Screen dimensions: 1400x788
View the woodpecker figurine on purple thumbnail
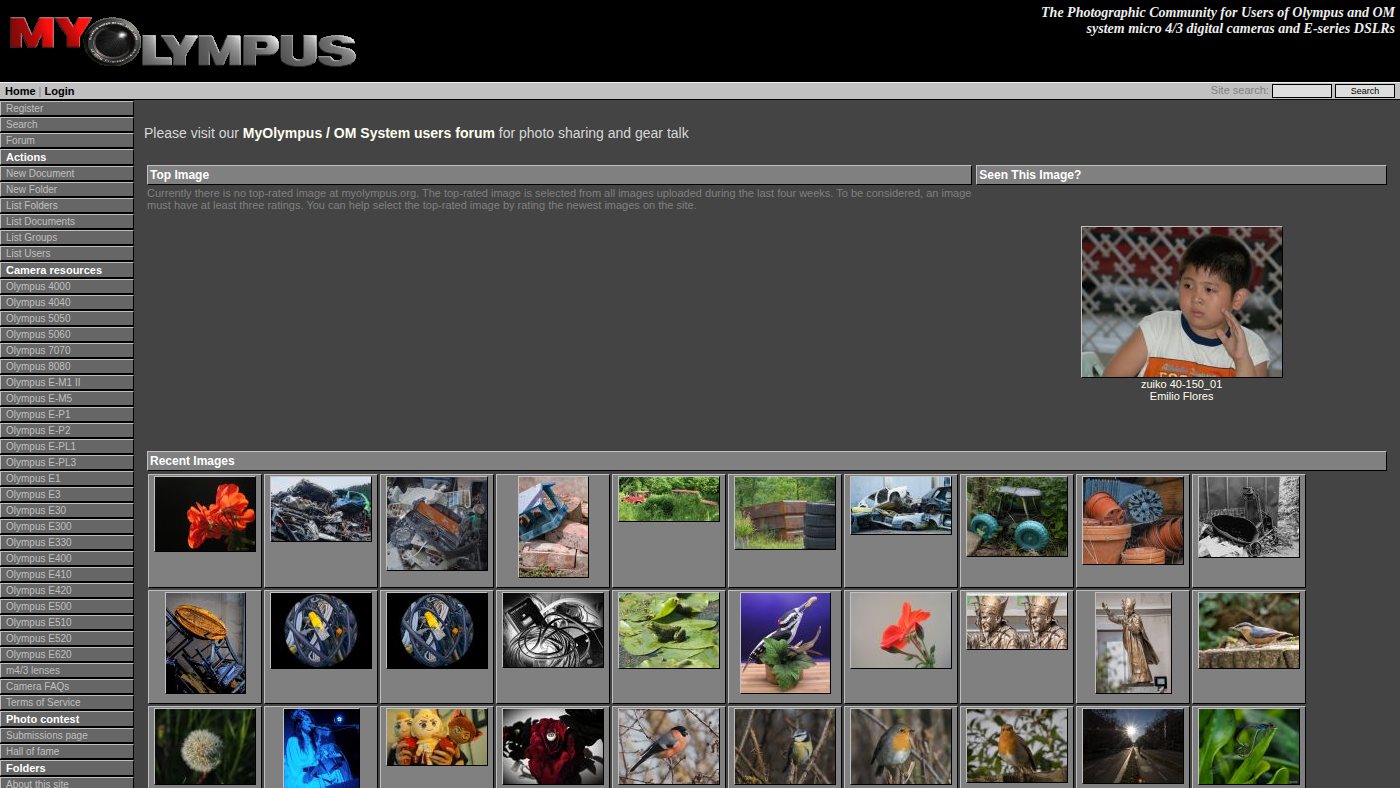(x=785, y=643)
